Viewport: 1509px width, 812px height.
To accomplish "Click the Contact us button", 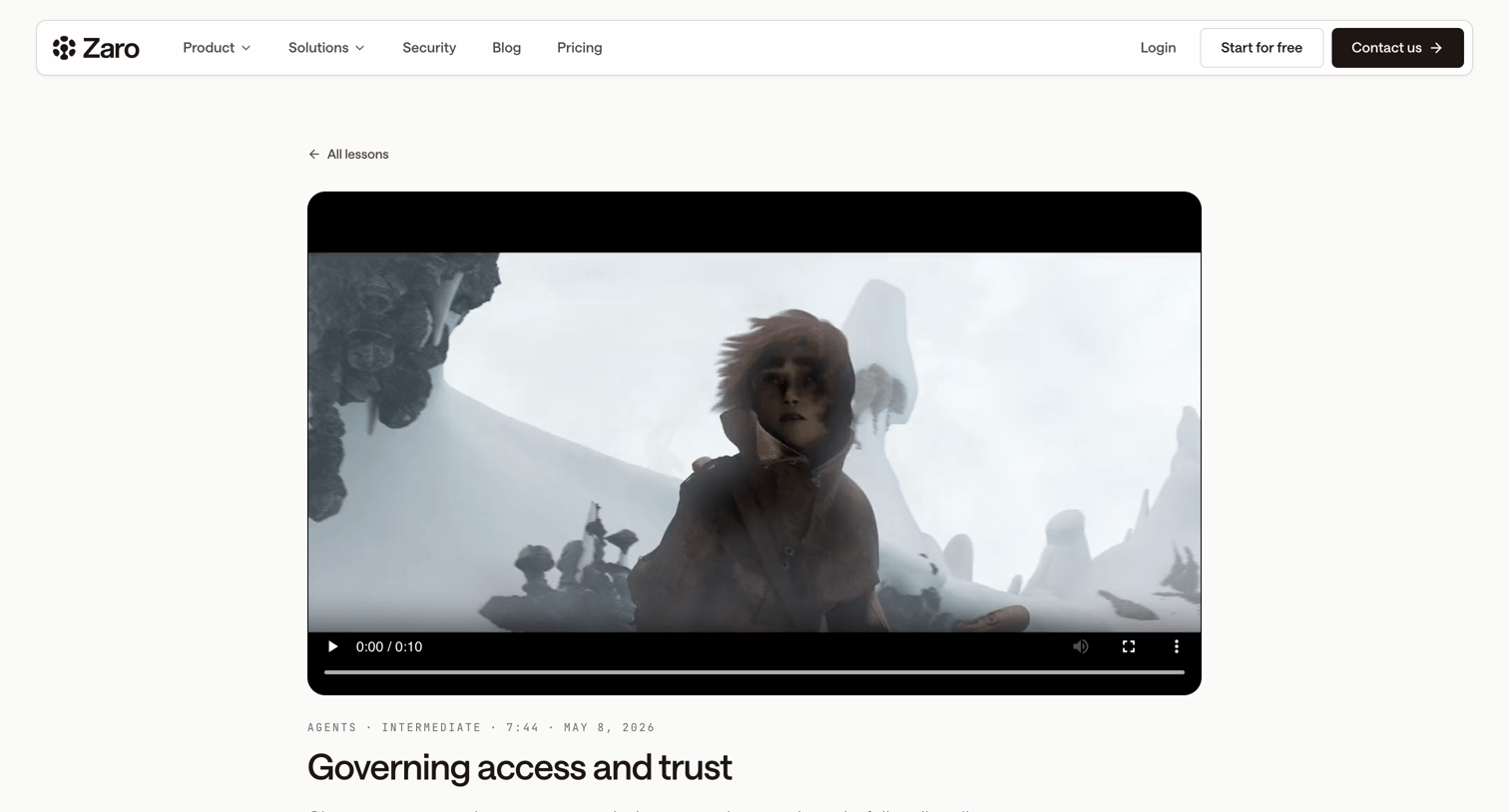I will tap(1397, 48).
